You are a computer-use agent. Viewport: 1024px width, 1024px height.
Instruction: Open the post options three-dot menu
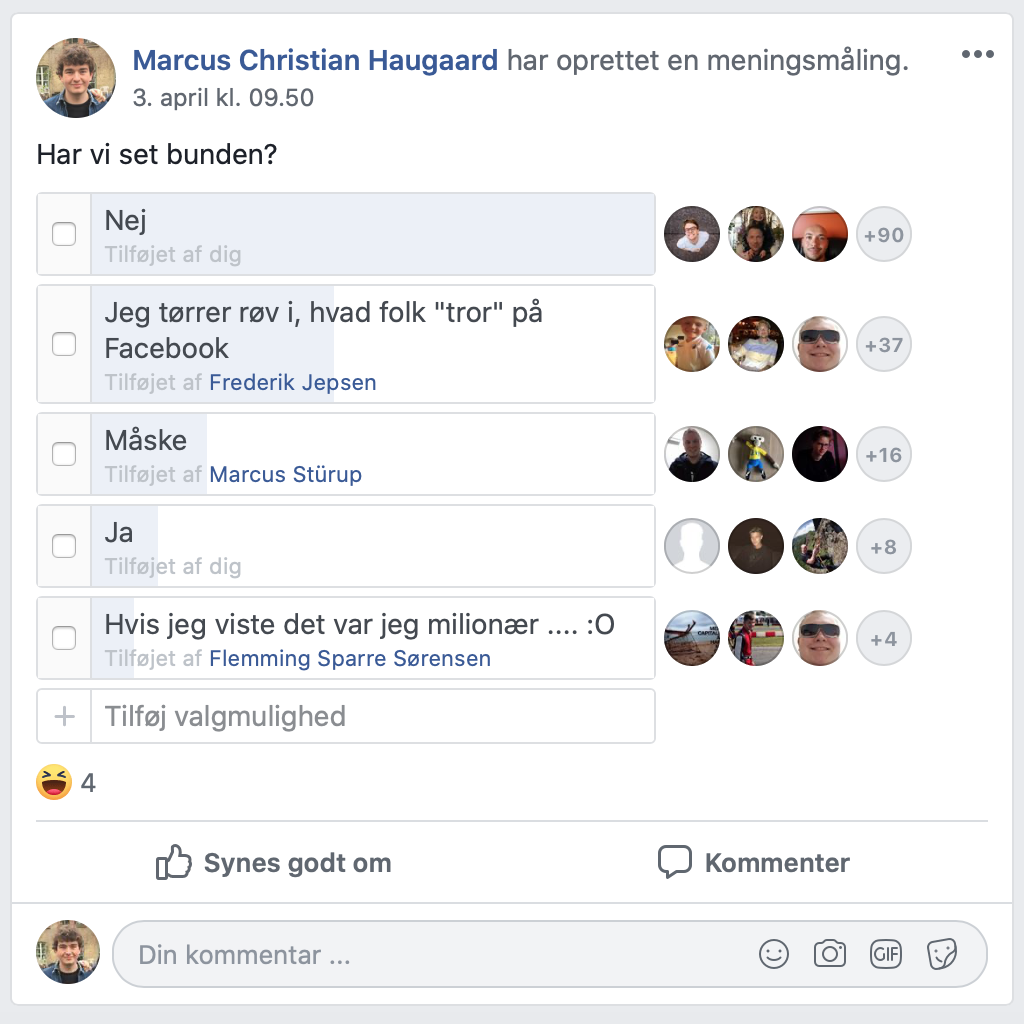point(977,54)
